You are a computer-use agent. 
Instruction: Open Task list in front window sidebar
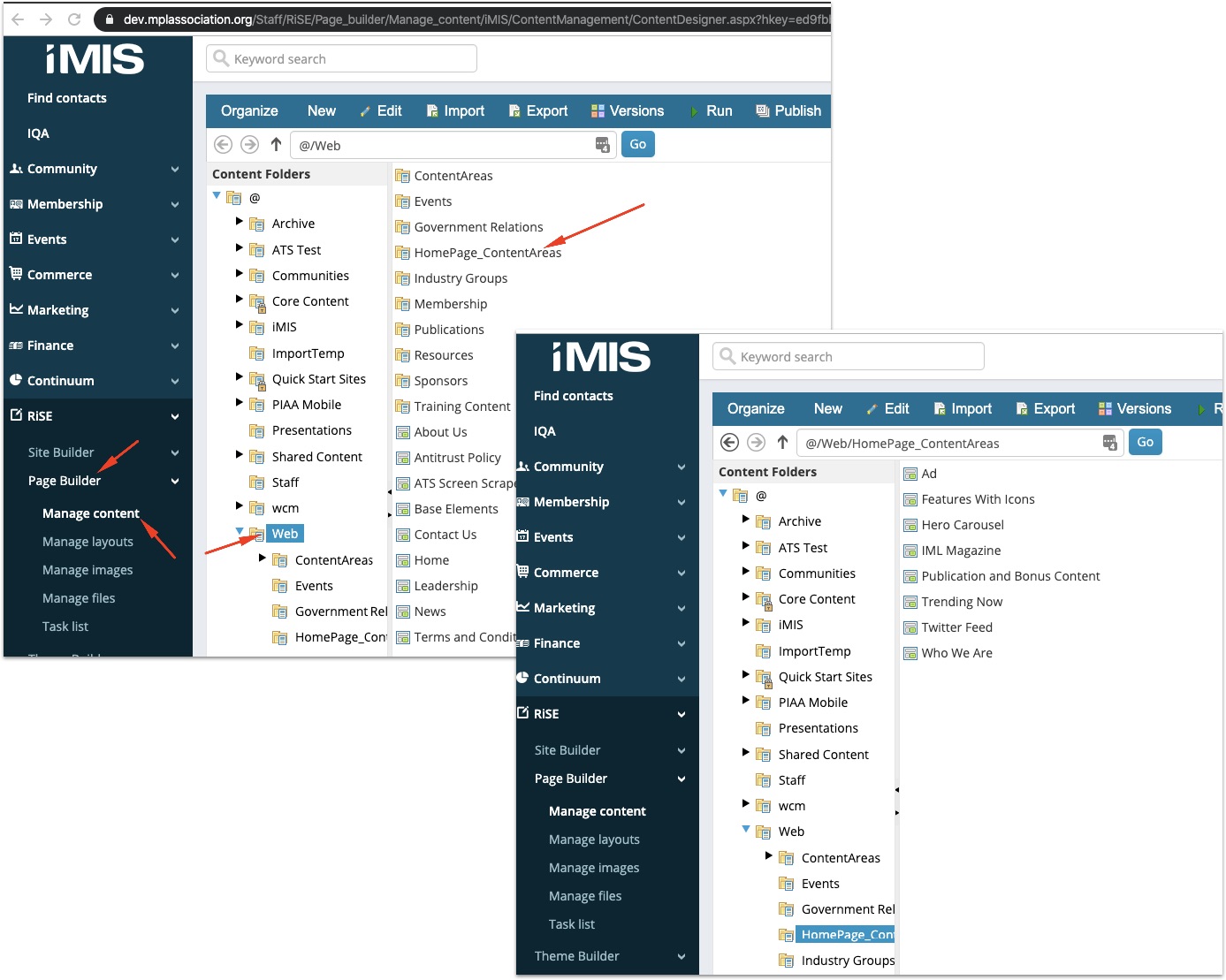[x=571, y=924]
